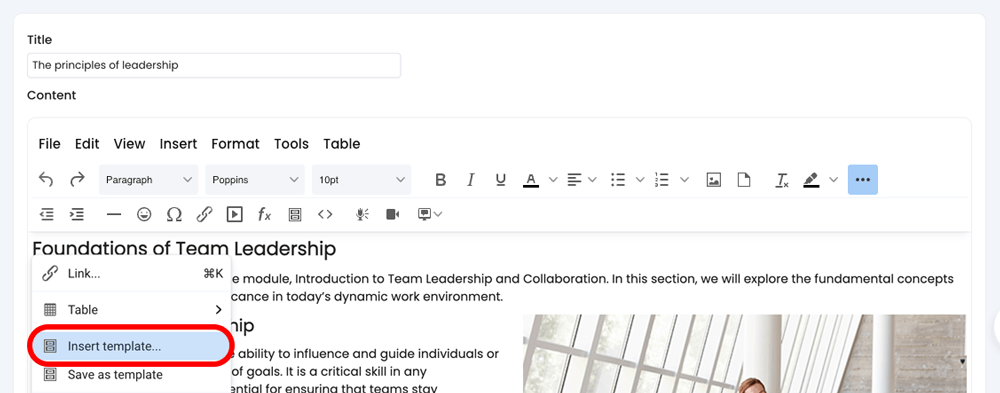Redo the last edit
The image size is (1000, 393).
click(x=77, y=180)
